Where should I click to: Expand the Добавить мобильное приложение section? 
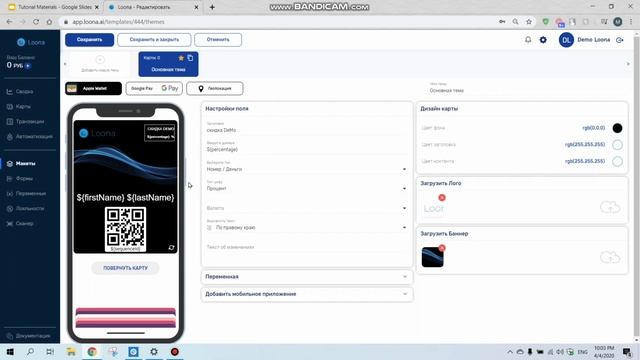(x=307, y=294)
